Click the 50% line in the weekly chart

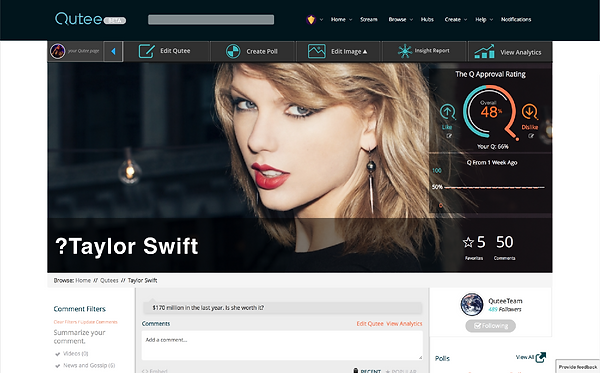(x=494, y=187)
